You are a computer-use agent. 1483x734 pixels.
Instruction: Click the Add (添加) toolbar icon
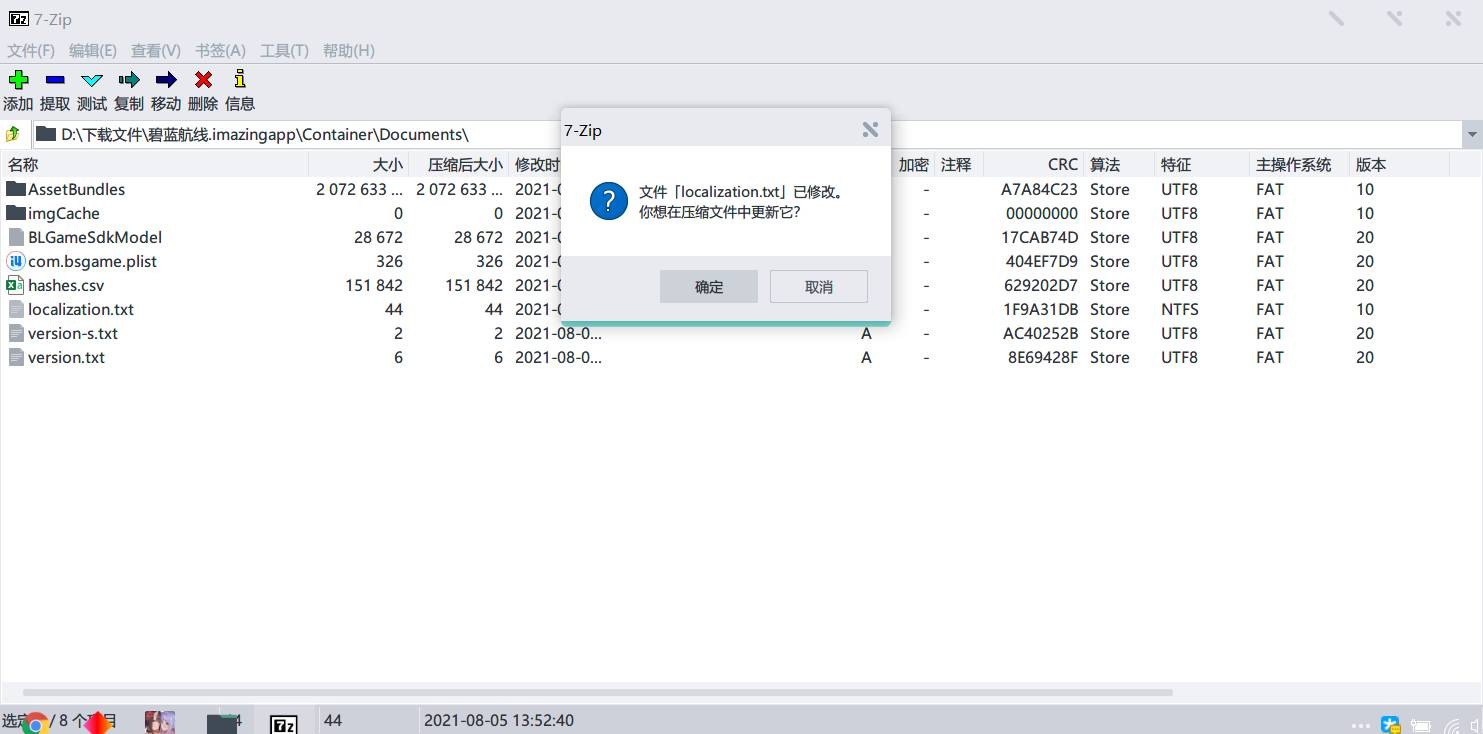(18, 80)
